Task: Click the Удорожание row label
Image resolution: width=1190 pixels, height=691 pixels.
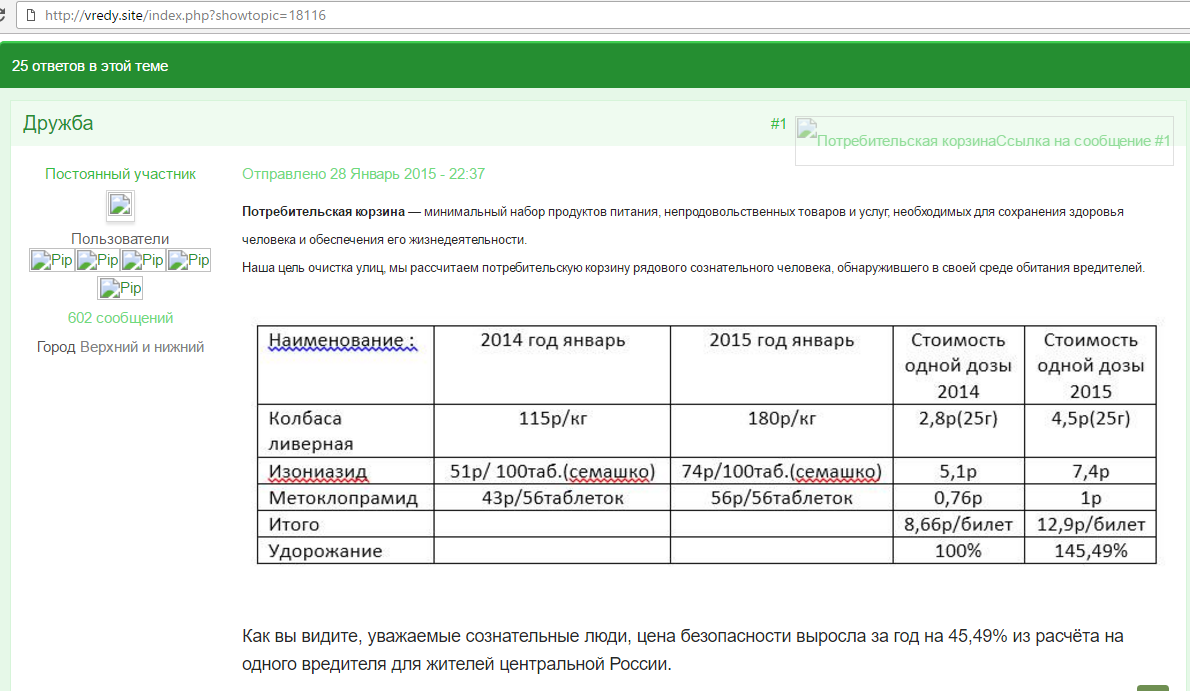Action: tap(345, 551)
